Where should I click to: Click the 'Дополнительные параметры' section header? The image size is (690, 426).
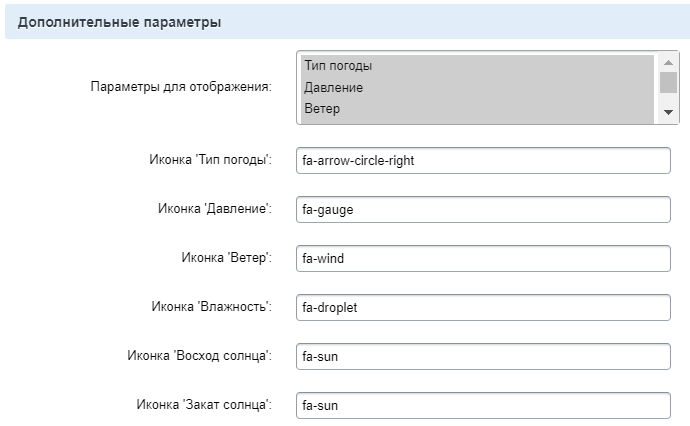tap(120, 21)
